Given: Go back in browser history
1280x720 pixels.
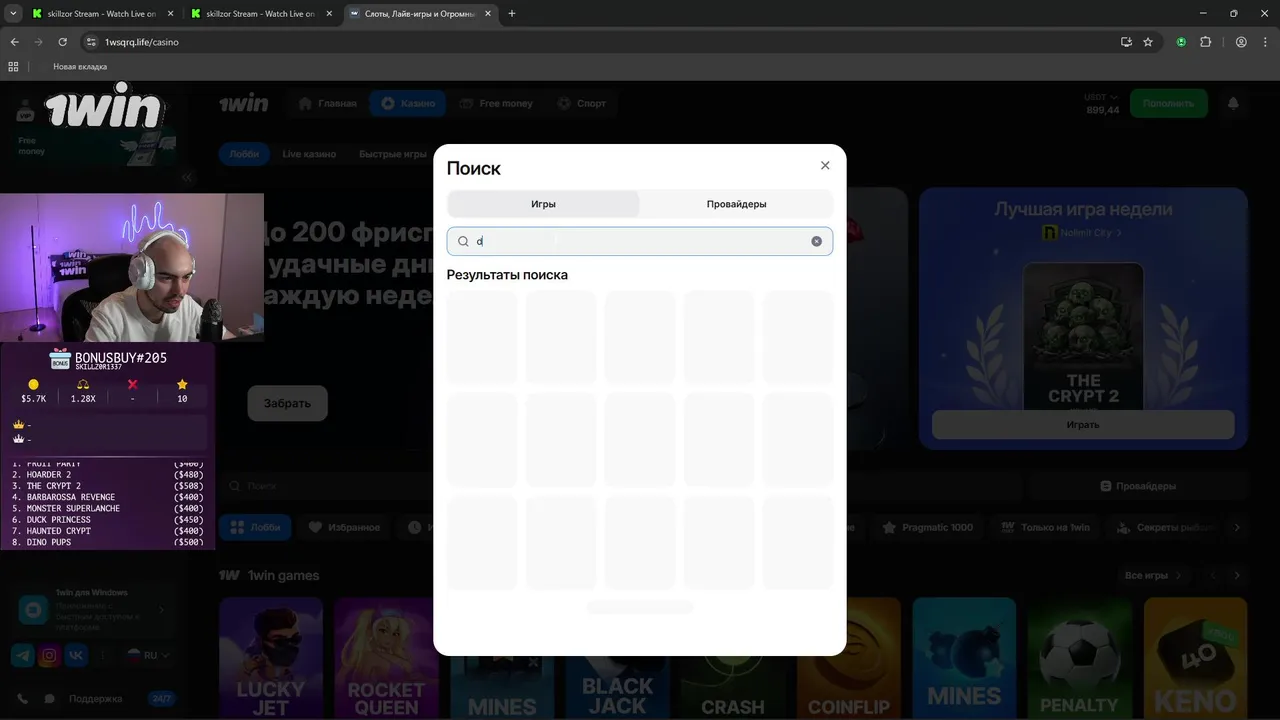Looking at the screenshot, I should click(x=14, y=42).
